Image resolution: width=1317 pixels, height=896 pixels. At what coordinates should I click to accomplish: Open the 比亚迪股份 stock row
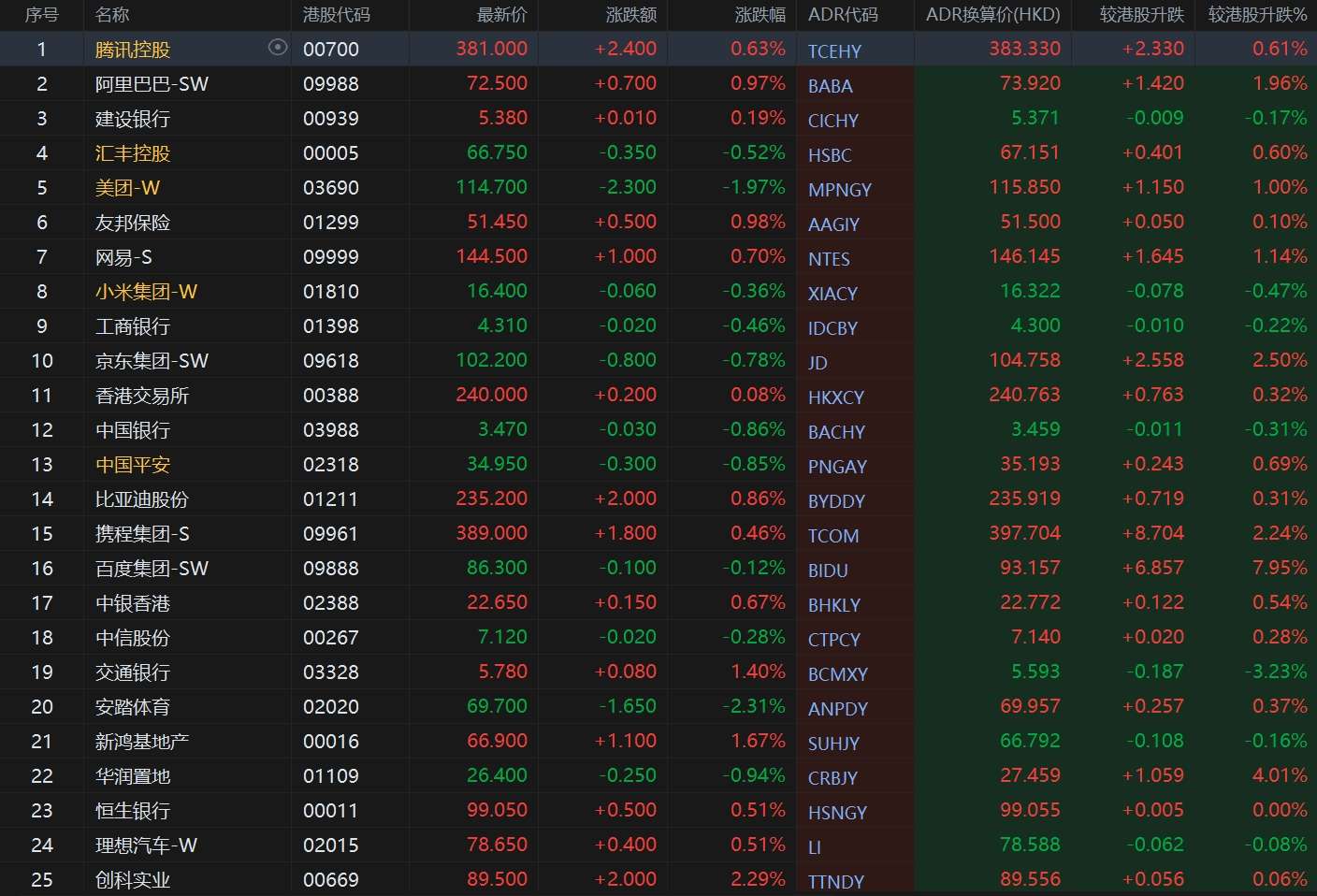point(142,499)
